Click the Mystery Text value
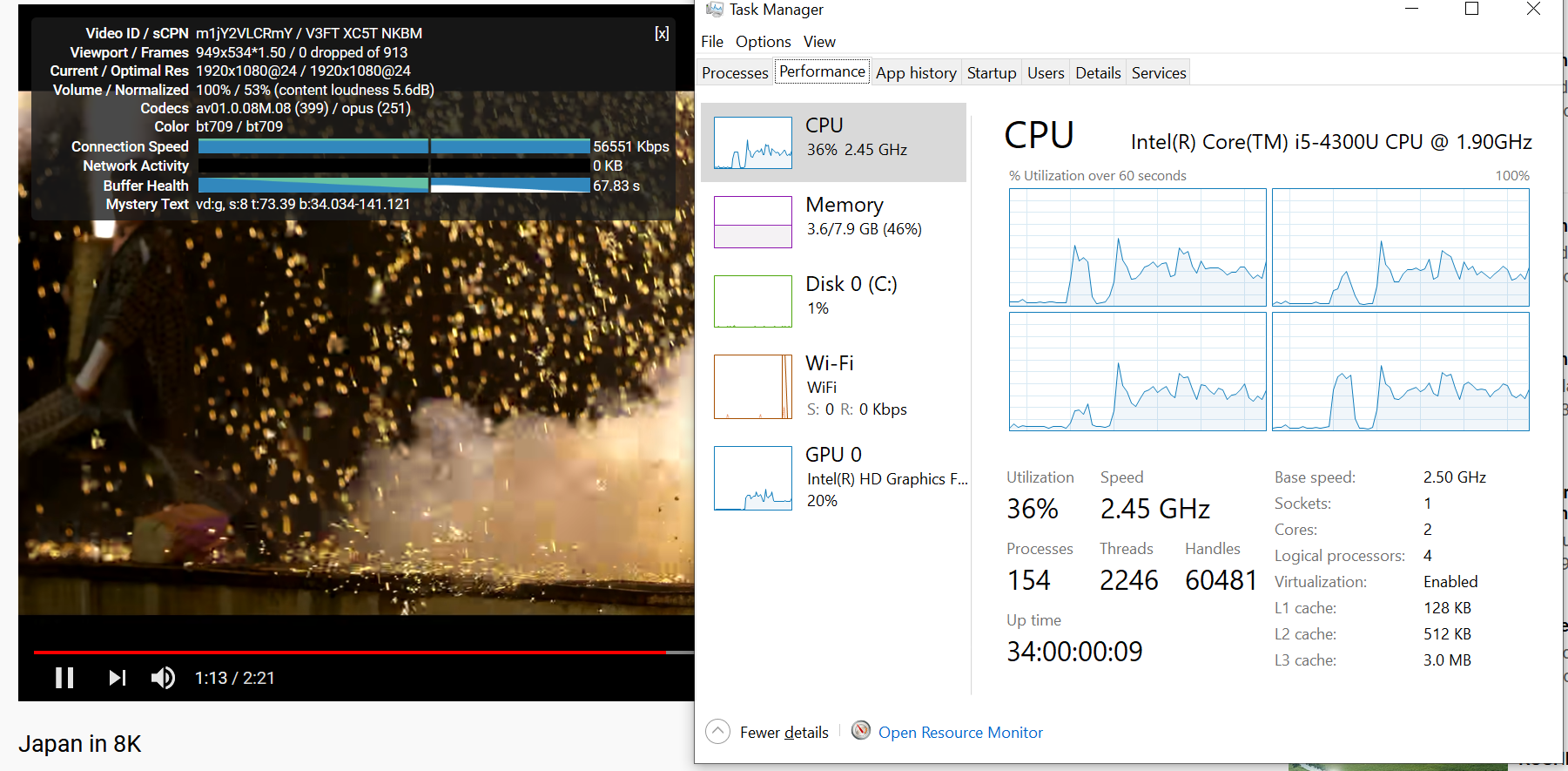The width and height of the screenshot is (1568, 771). click(x=303, y=204)
